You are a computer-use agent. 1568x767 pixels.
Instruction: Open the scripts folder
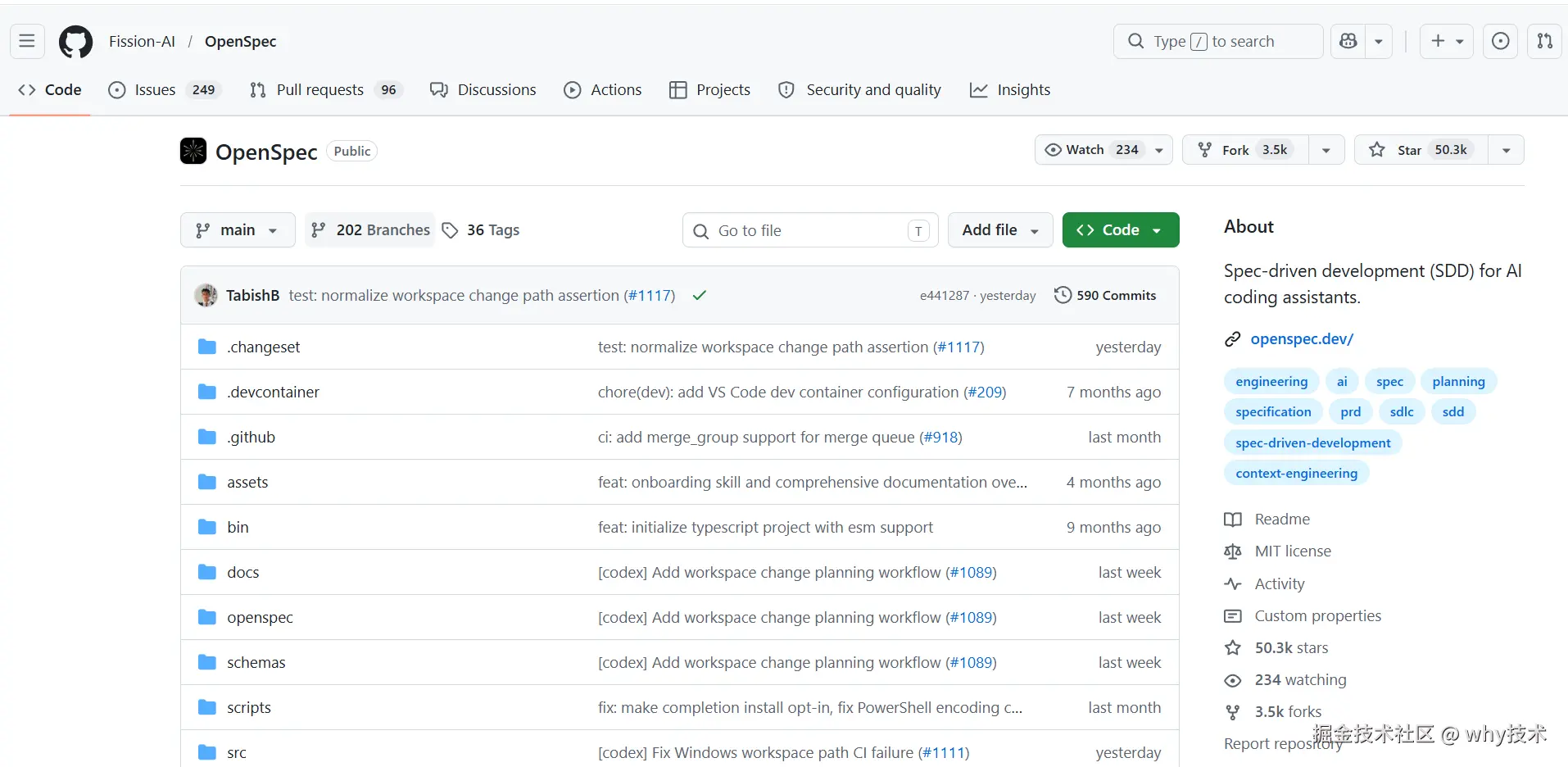pyautogui.click(x=249, y=707)
